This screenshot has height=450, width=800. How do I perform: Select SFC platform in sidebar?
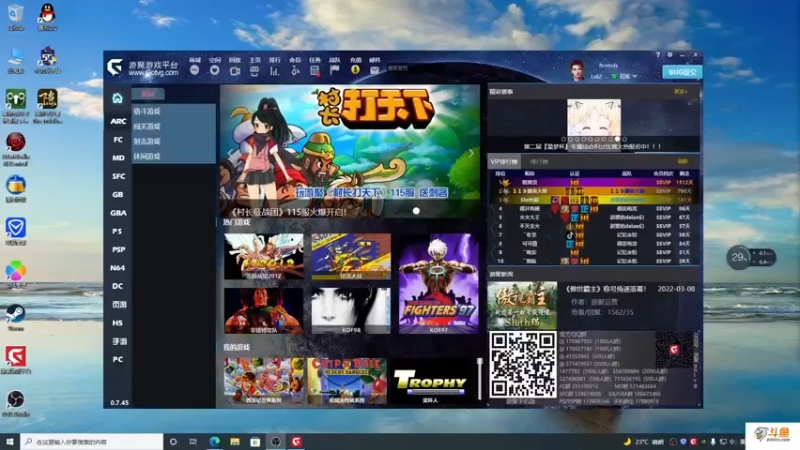118,176
